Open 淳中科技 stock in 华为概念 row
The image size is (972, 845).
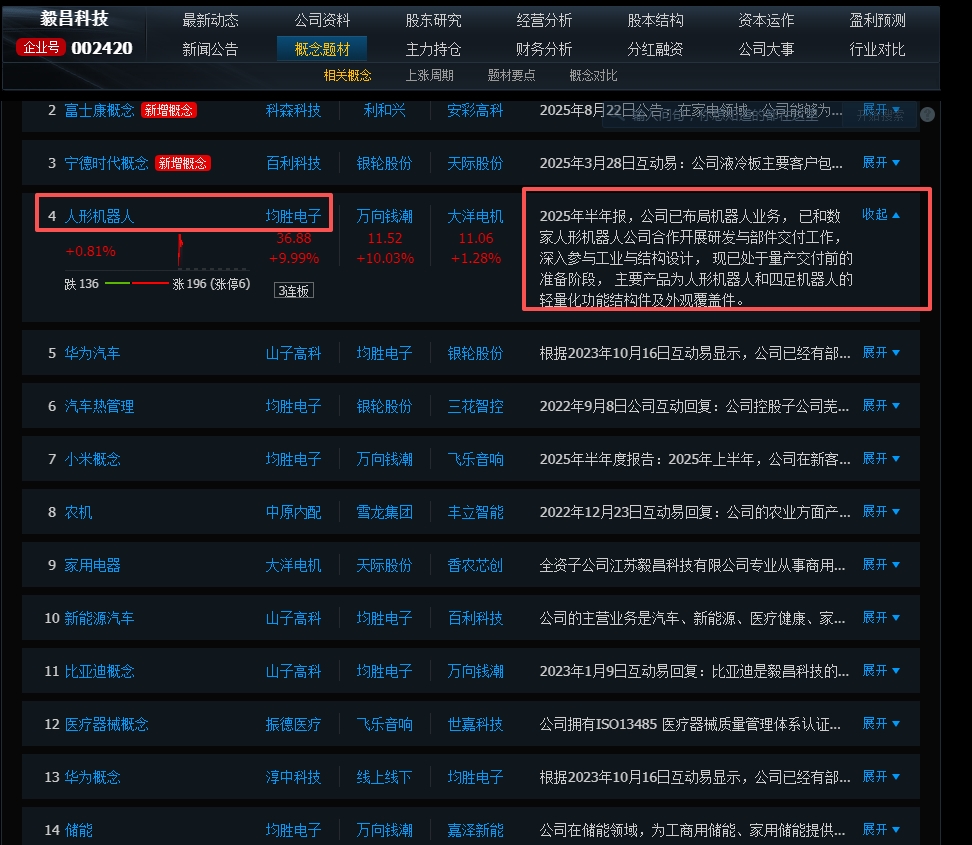(293, 777)
